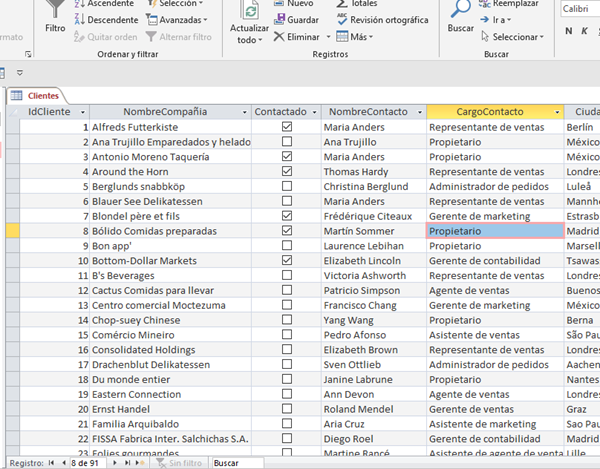Click the Buscar magnifier in ribbon
Image resolution: width=600 pixels, height=469 pixels.
pos(460,12)
